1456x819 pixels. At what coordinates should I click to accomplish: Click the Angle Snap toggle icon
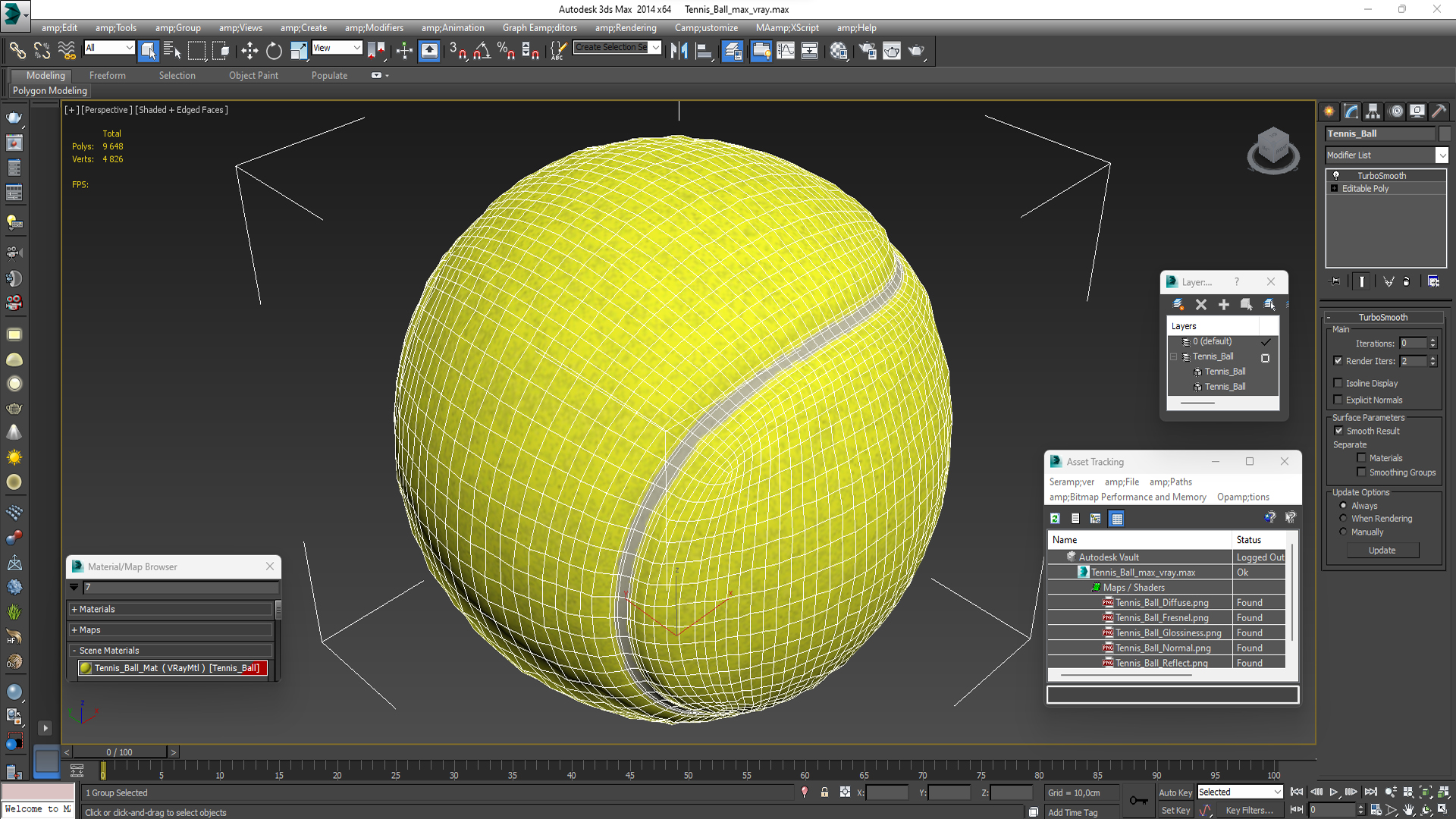[x=482, y=51]
